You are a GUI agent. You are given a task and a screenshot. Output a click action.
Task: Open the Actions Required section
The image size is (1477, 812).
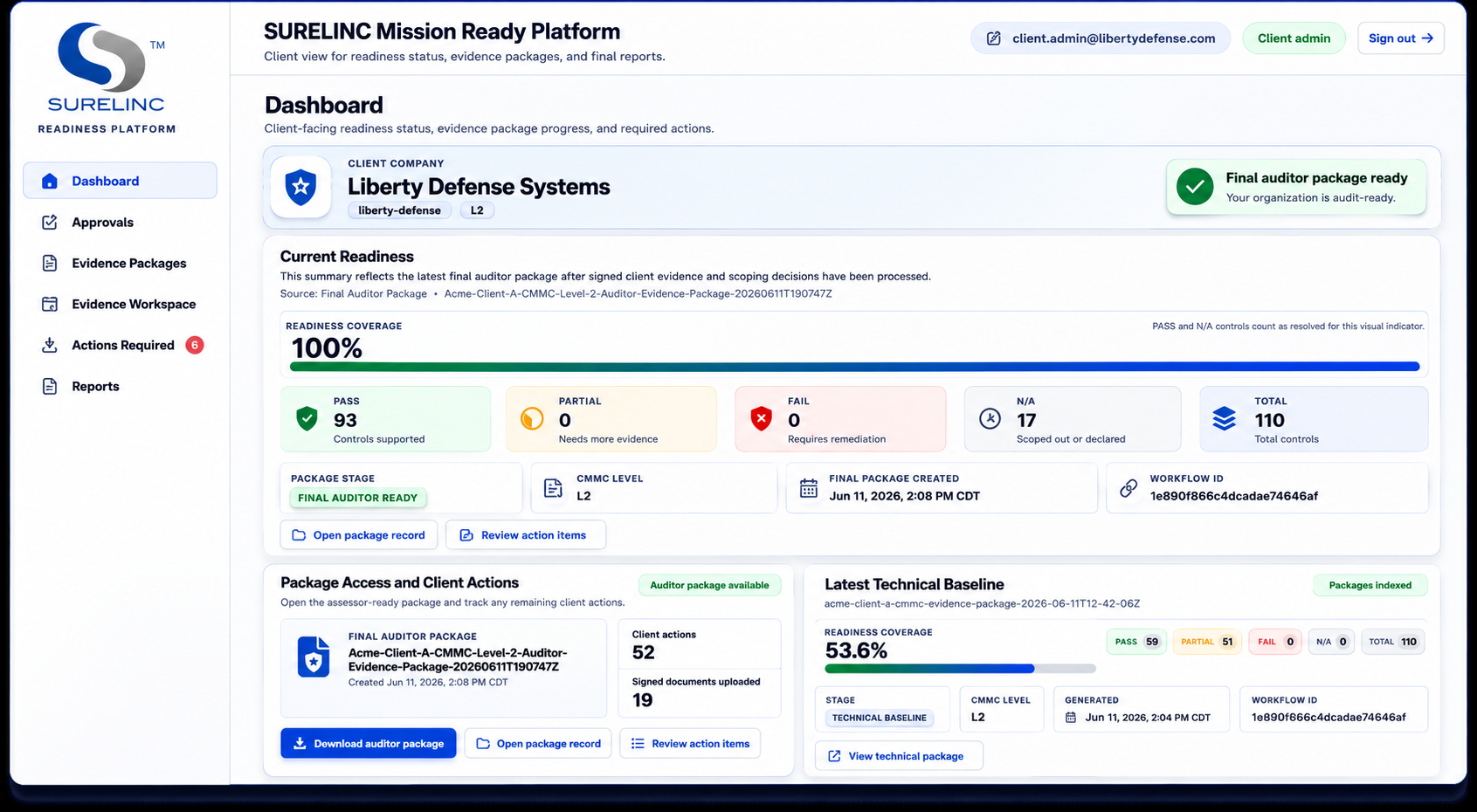pyautogui.click(x=120, y=345)
